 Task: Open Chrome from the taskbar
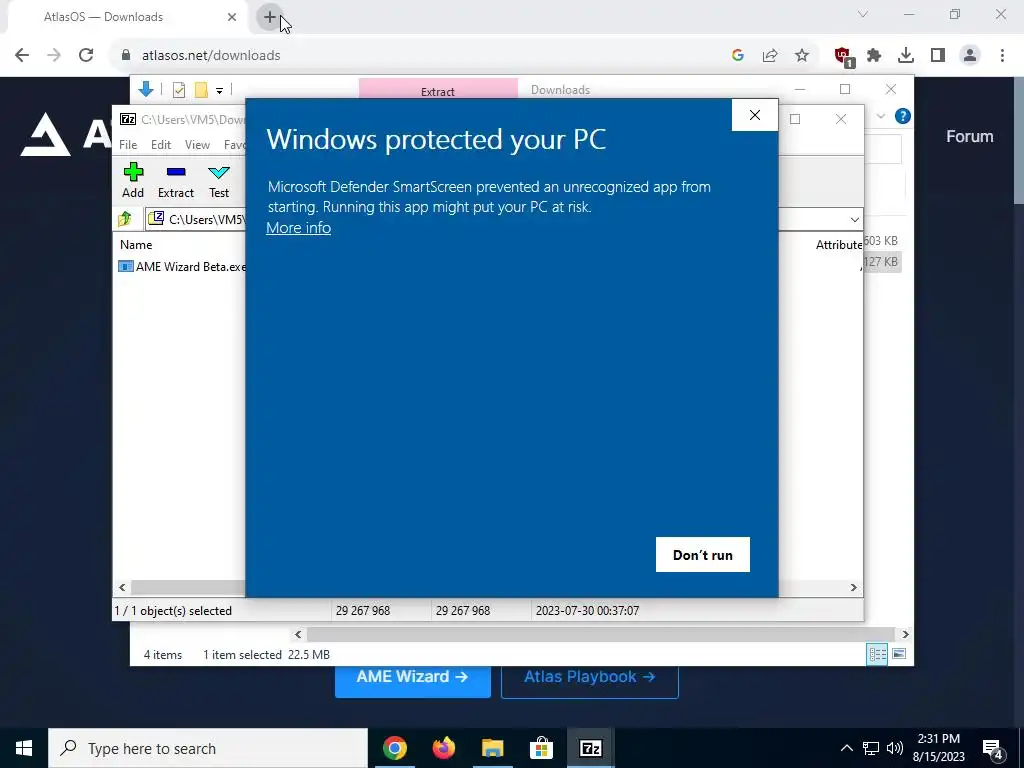pyautogui.click(x=394, y=748)
